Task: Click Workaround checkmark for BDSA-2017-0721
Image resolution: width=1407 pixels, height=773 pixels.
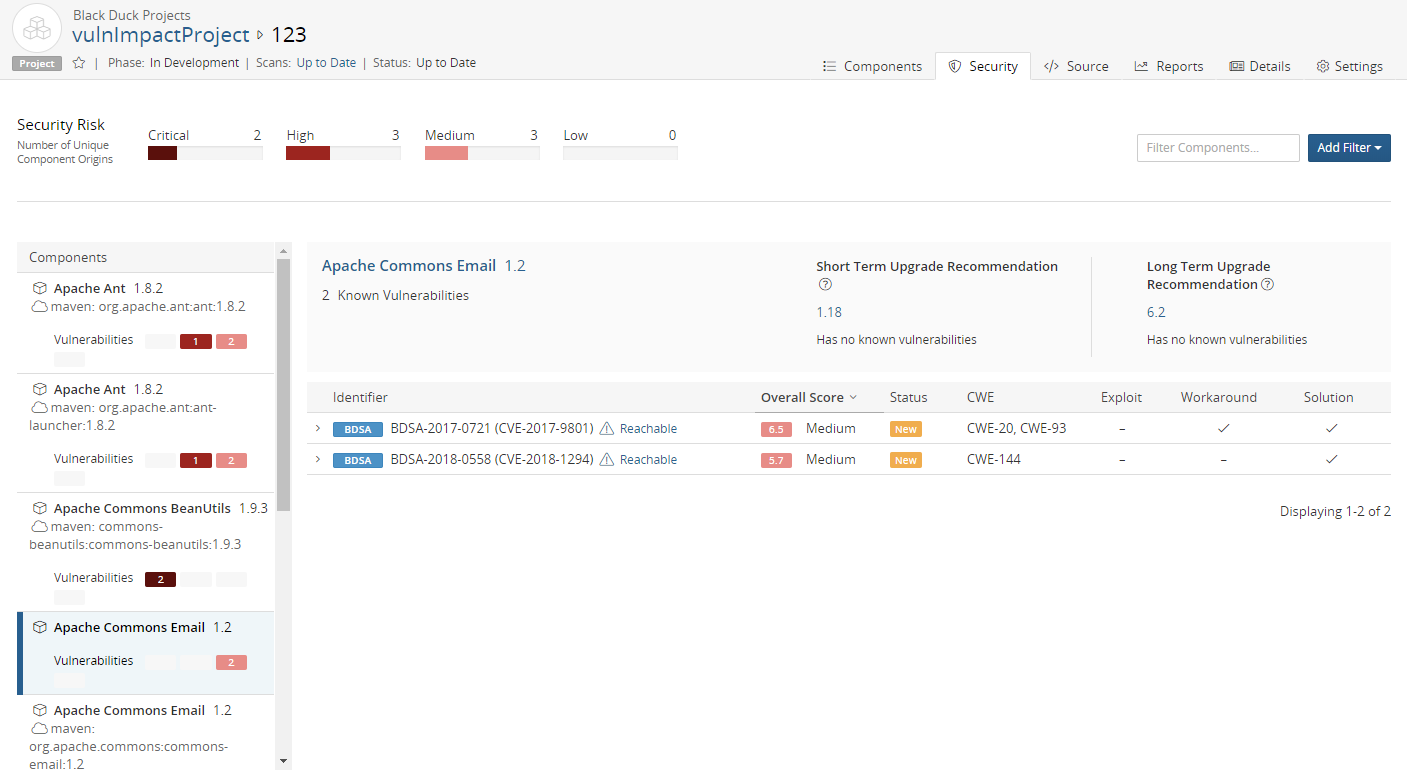Action: pyautogui.click(x=1223, y=429)
